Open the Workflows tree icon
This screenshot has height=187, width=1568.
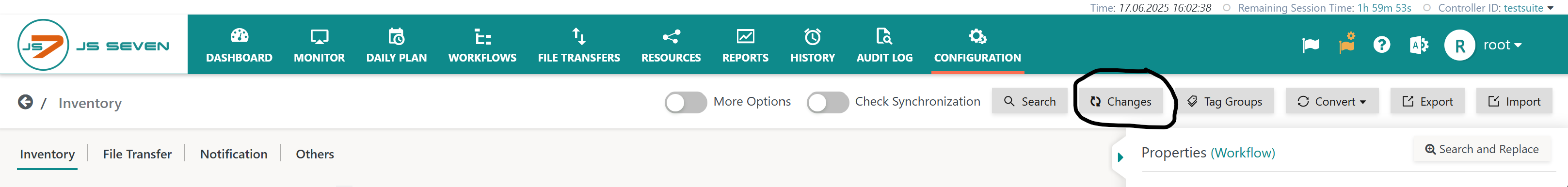pyautogui.click(x=482, y=36)
